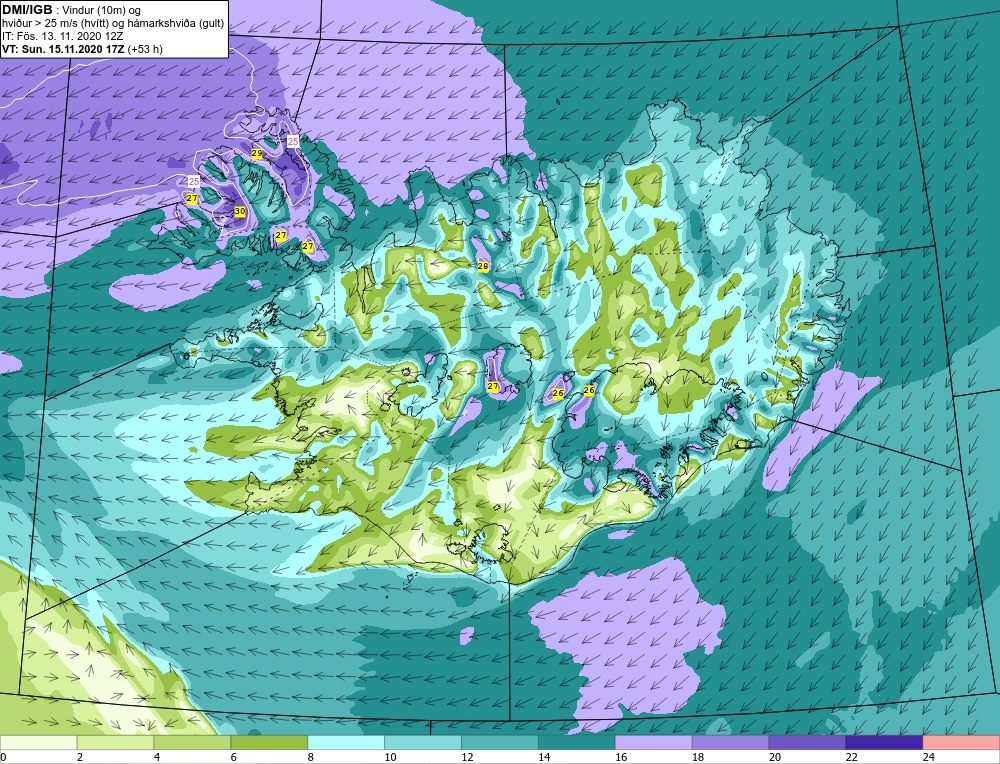Select the dark teal 14–16 m/s legend swatch
Viewport: 1000px width, 764px height.
click(577, 743)
